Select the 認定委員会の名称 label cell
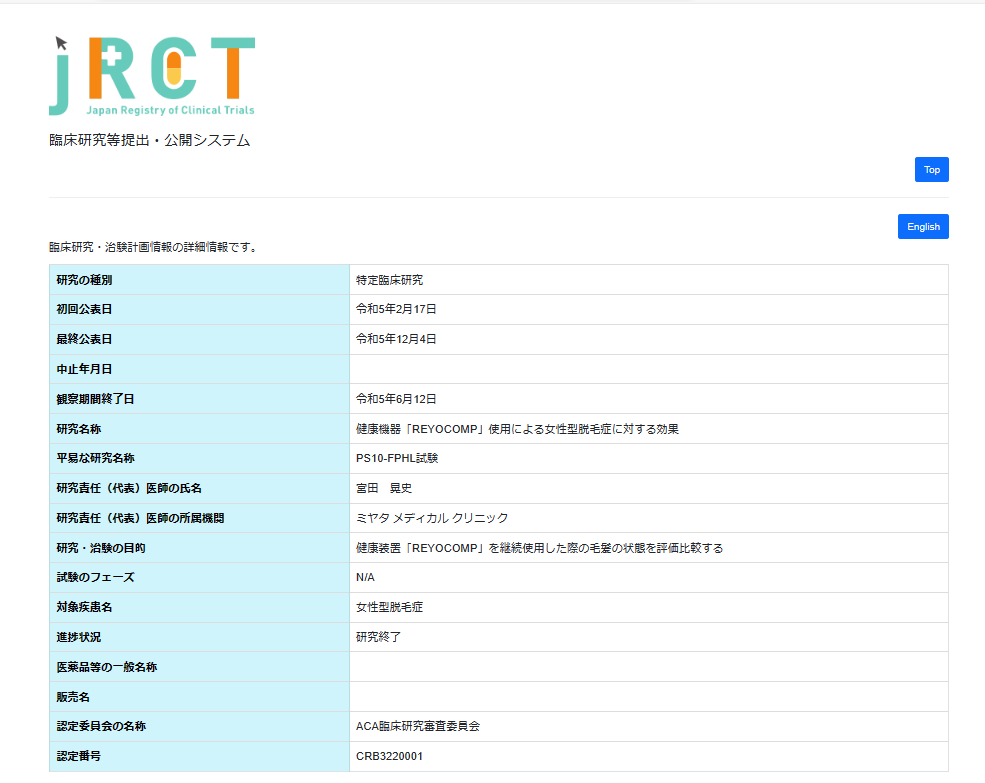 [x=199, y=726]
